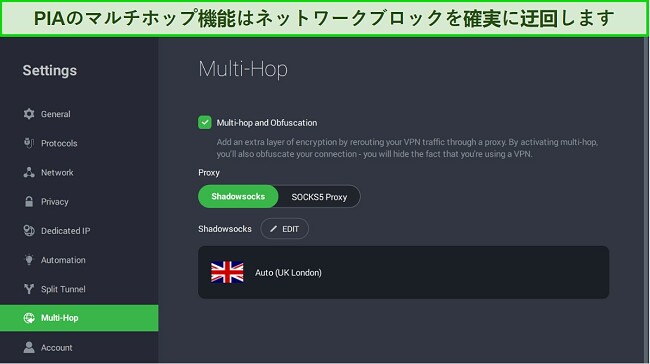Screen dimensions: 650x364
Task: Click EDIT button for Shadowsocks
Action: click(284, 229)
